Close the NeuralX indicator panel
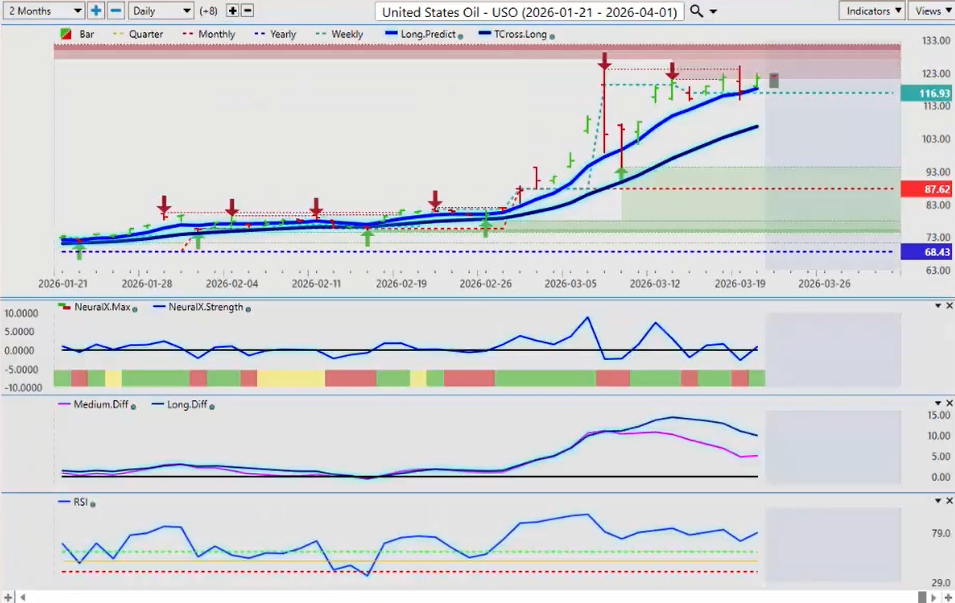 point(949,306)
